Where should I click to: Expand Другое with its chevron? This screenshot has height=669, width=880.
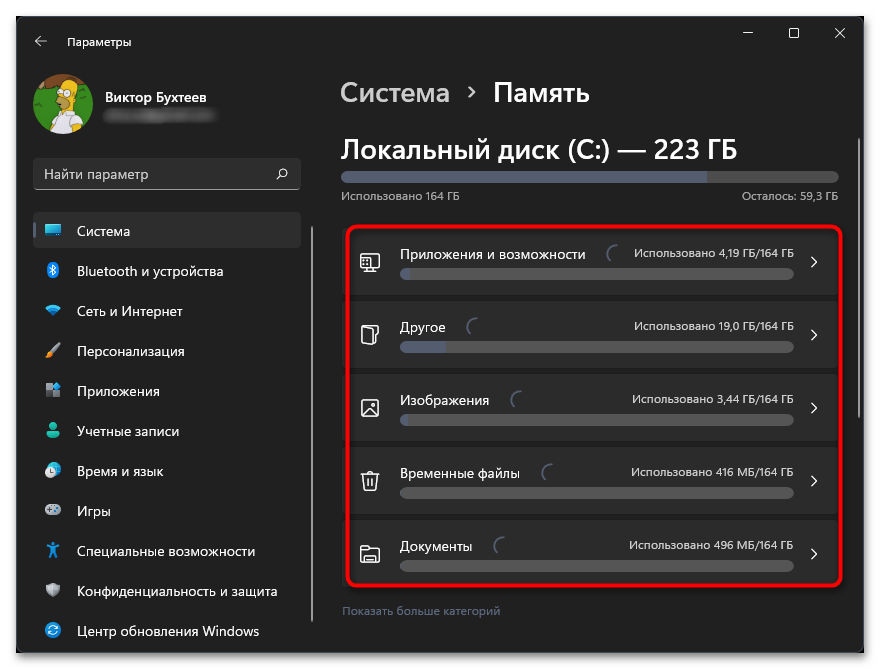tap(814, 335)
